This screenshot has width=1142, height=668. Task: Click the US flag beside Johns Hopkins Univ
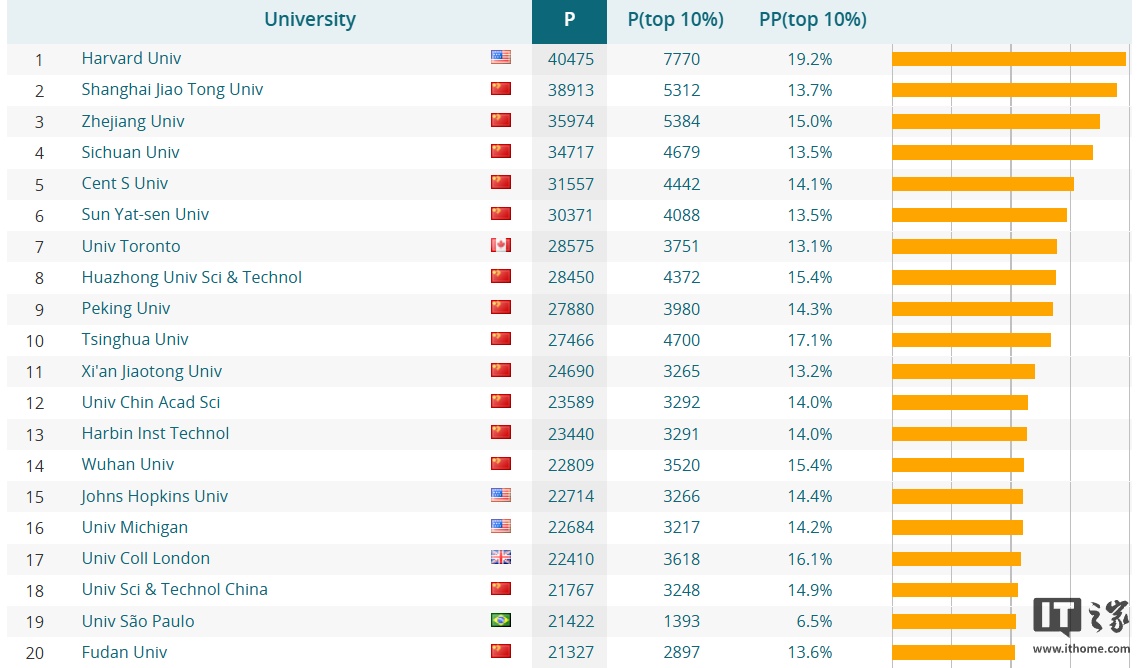[500, 495]
